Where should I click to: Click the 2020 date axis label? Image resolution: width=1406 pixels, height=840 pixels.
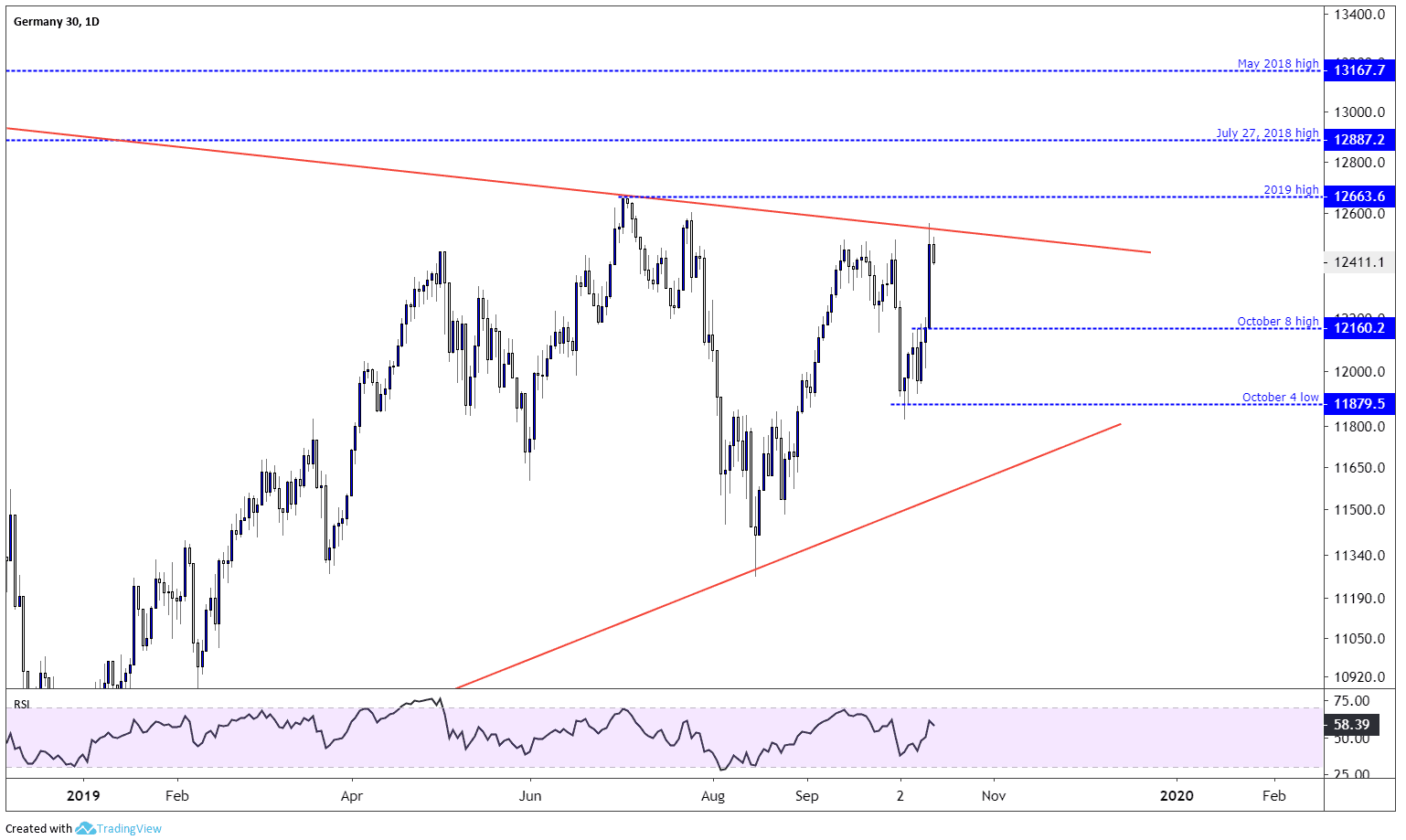pyautogui.click(x=1177, y=796)
